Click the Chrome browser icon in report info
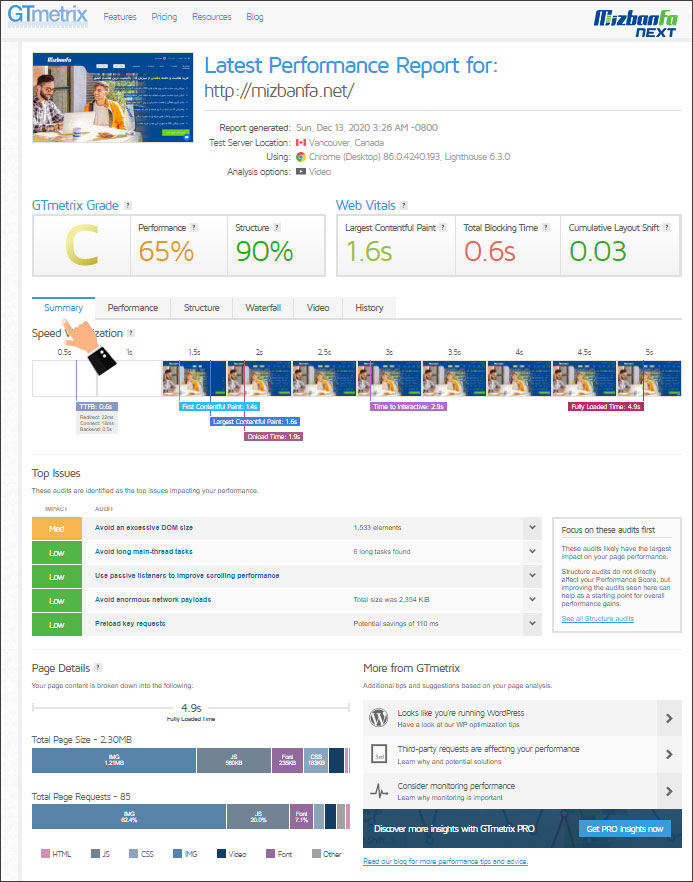Image resolution: width=693 pixels, height=882 pixels. (x=301, y=157)
